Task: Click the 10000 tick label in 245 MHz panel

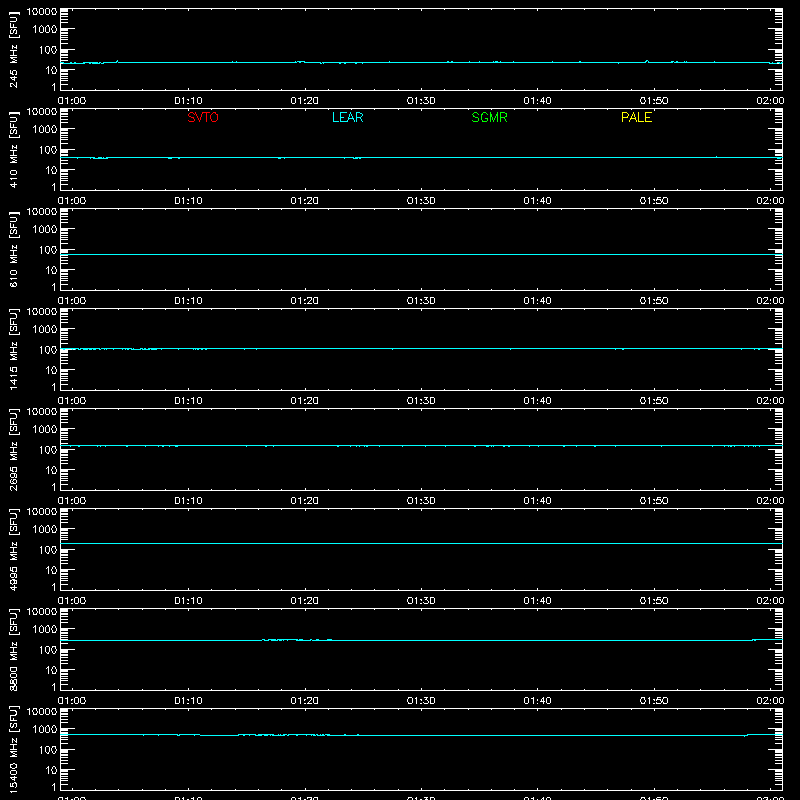Action: click(42, 12)
